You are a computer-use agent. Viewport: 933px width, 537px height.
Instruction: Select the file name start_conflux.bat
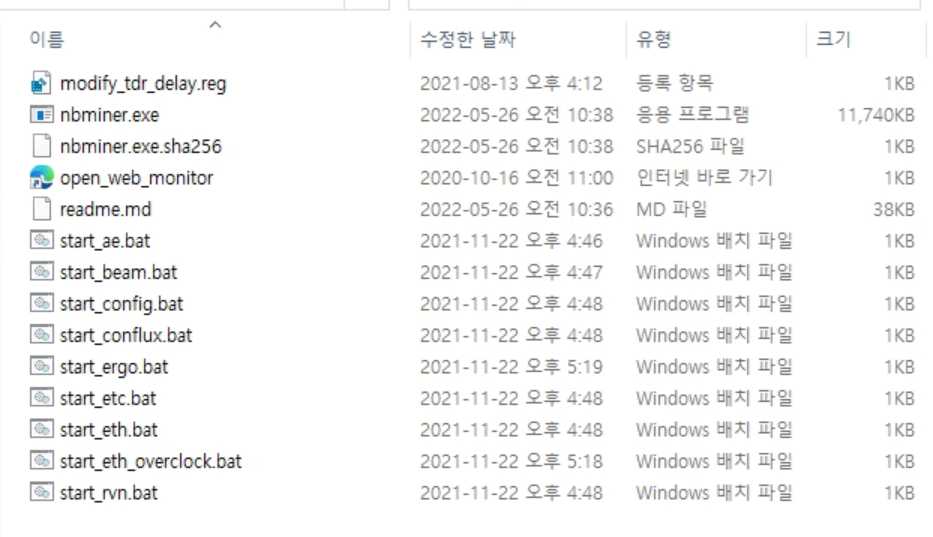pos(126,335)
